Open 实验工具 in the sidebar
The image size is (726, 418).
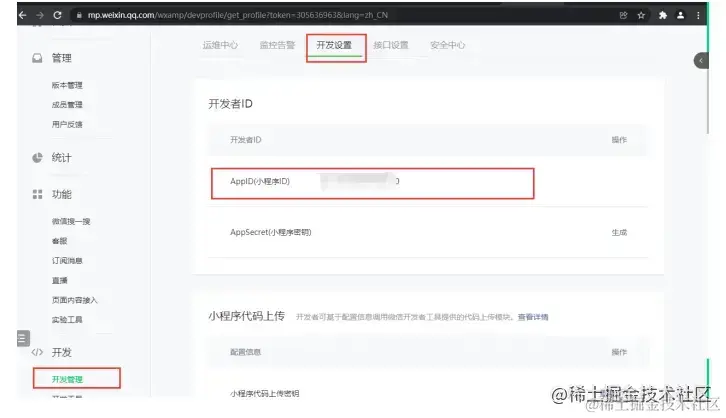click(67, 319)
